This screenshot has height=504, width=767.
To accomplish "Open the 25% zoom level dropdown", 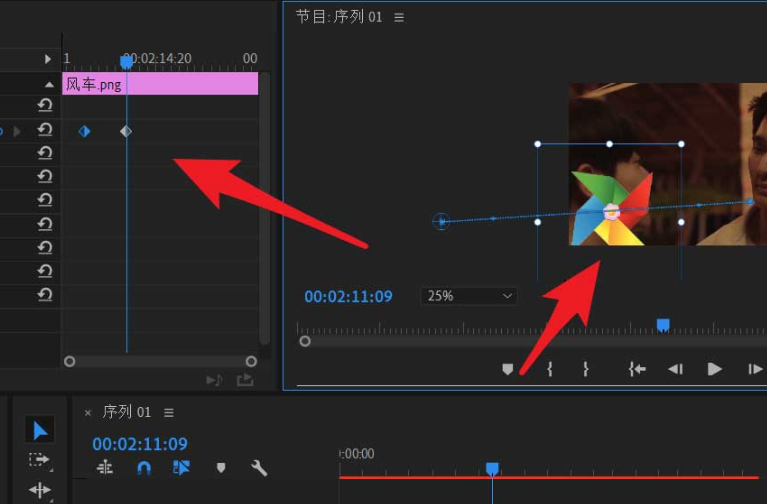I will click(x=469, y=296).
